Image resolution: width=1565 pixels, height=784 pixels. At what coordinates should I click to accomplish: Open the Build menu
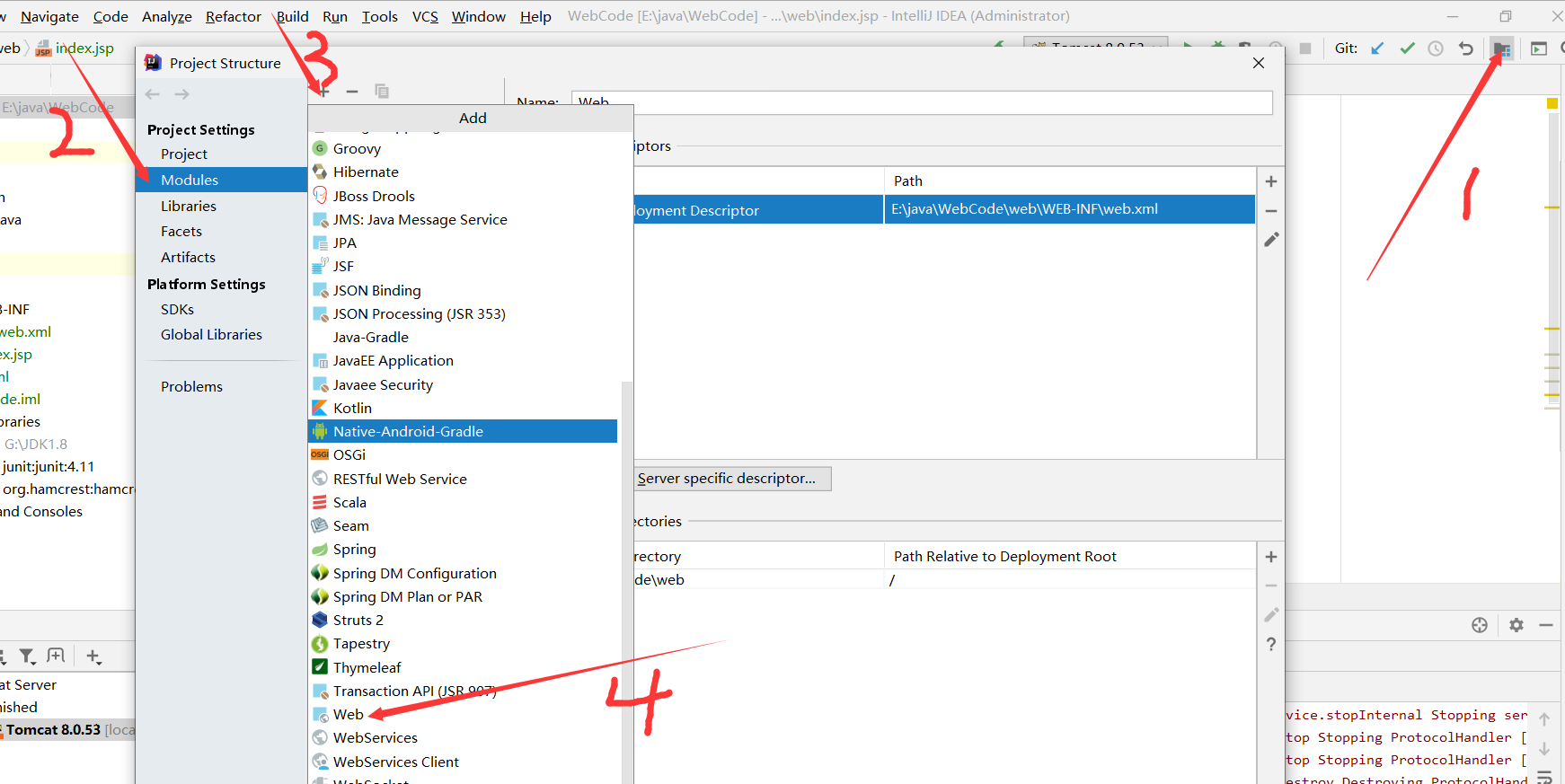click(x=292, y=16)
